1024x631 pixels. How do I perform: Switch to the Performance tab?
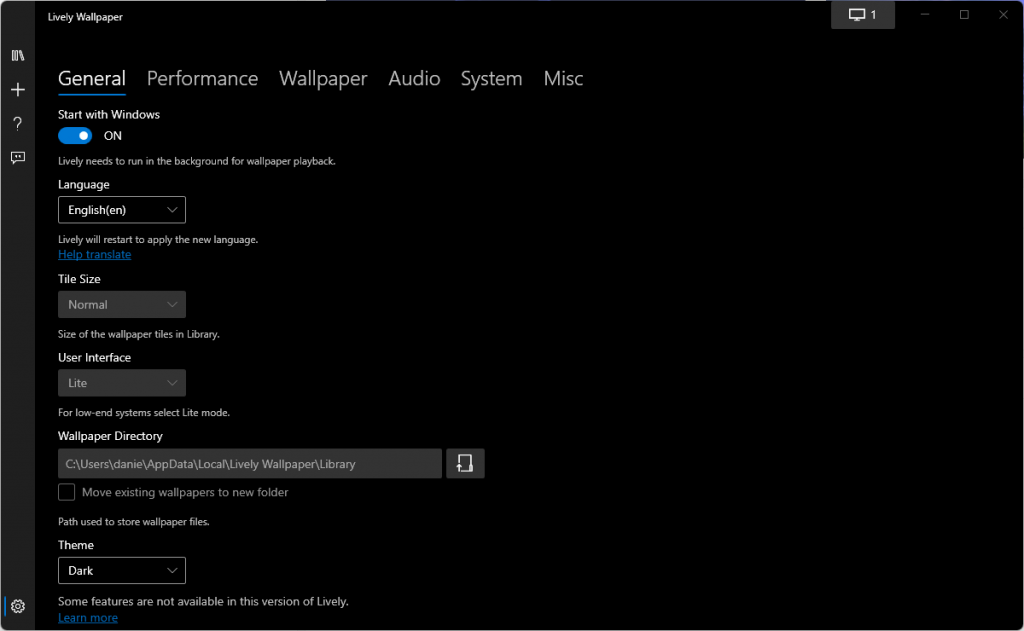pos(202,78)
